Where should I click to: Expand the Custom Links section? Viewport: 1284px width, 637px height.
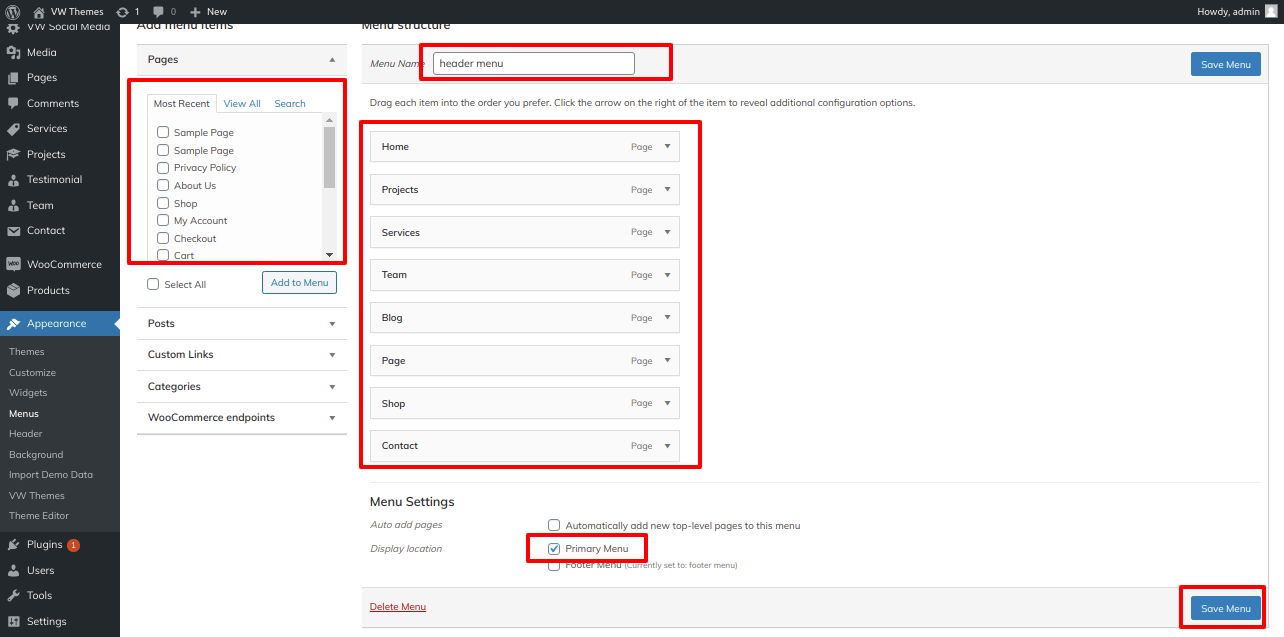(x=331, y=355)
